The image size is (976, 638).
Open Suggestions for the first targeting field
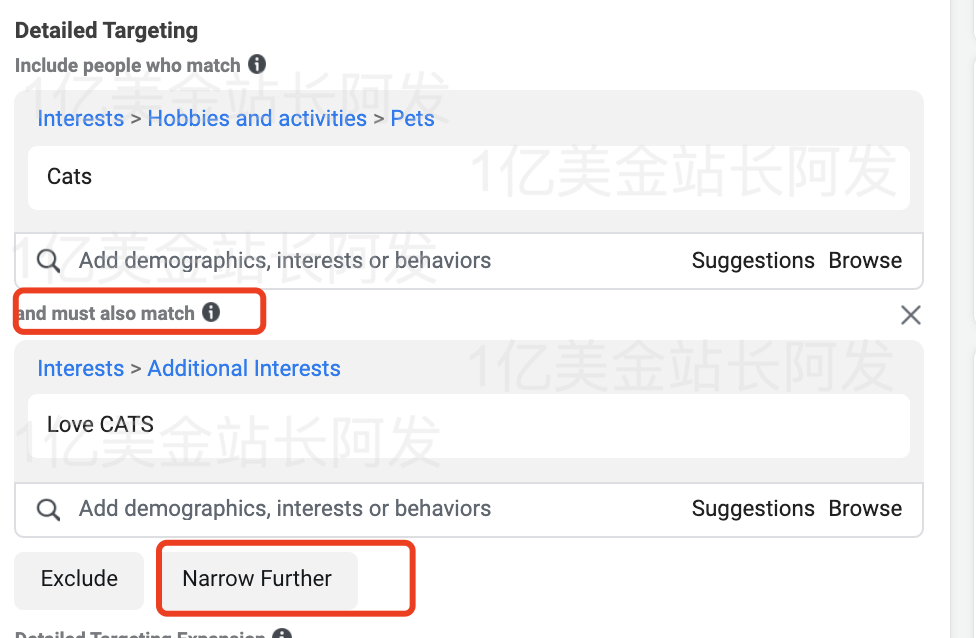(x=753, y=260)
